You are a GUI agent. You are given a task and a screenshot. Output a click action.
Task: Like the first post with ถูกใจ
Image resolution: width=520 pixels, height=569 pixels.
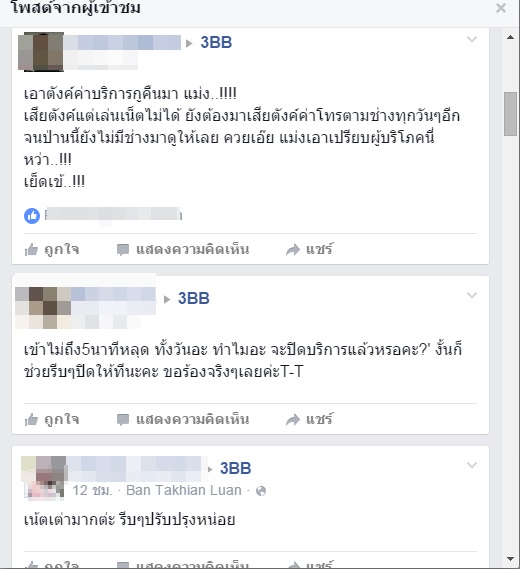(52, 249)
